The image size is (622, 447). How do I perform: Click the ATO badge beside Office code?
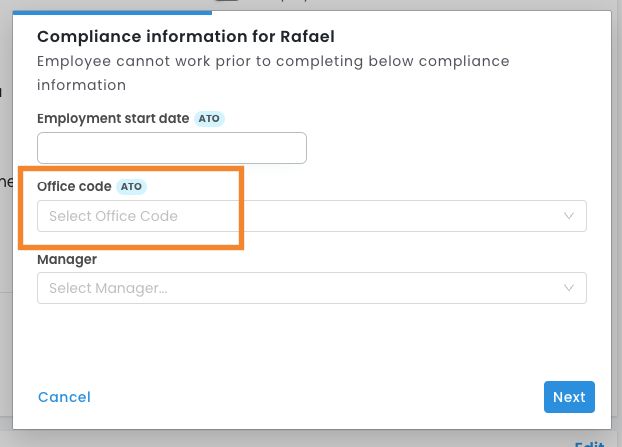[x=132, y=186]
